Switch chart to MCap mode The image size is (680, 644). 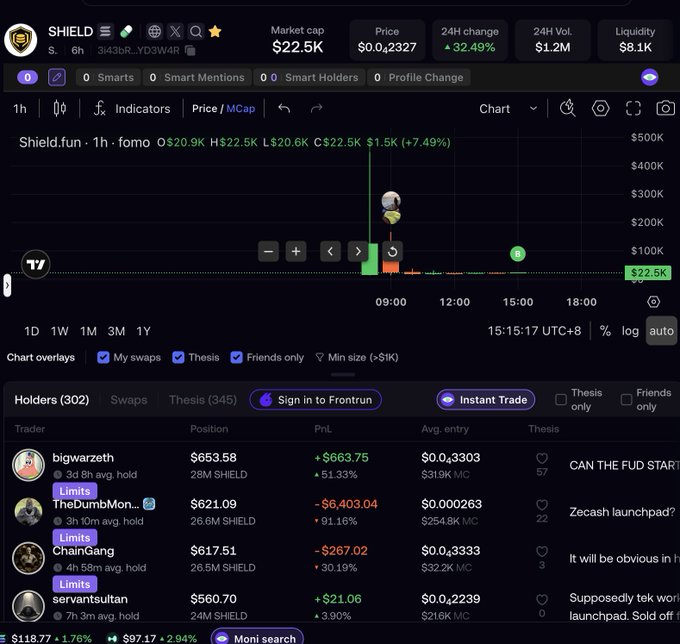[241, 108]
